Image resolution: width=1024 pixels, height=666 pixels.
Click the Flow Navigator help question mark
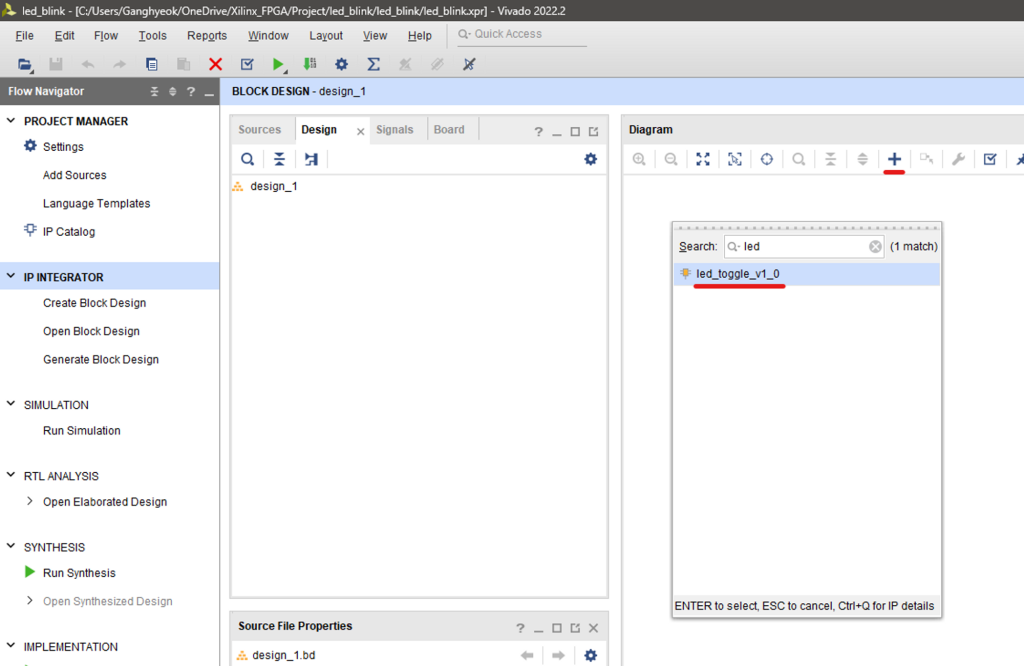tap(191, 91)
